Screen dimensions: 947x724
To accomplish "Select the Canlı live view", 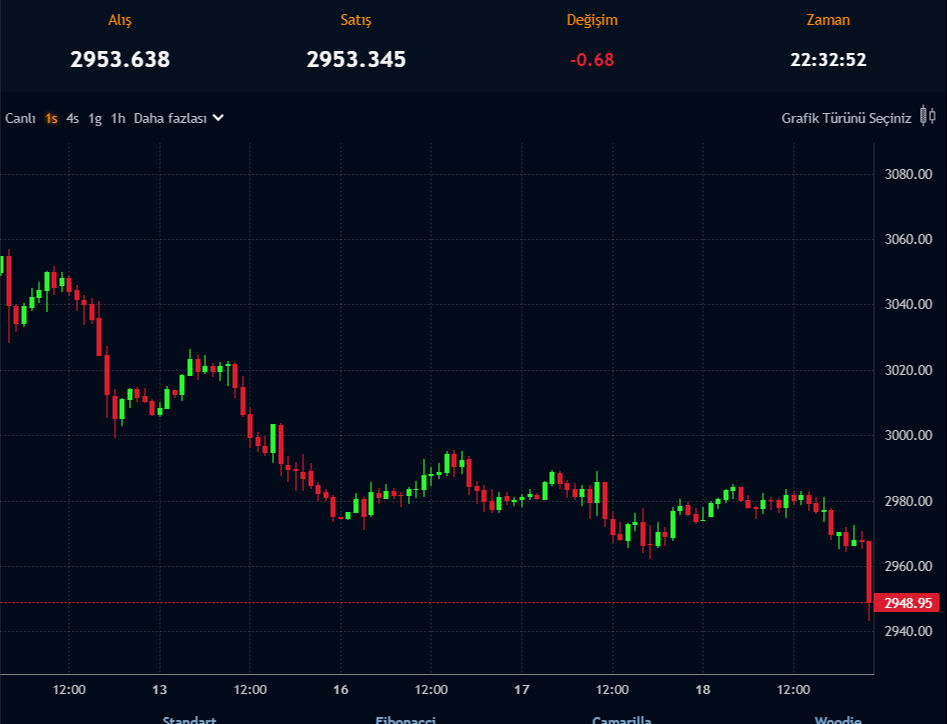I will [x=19, y=117].
